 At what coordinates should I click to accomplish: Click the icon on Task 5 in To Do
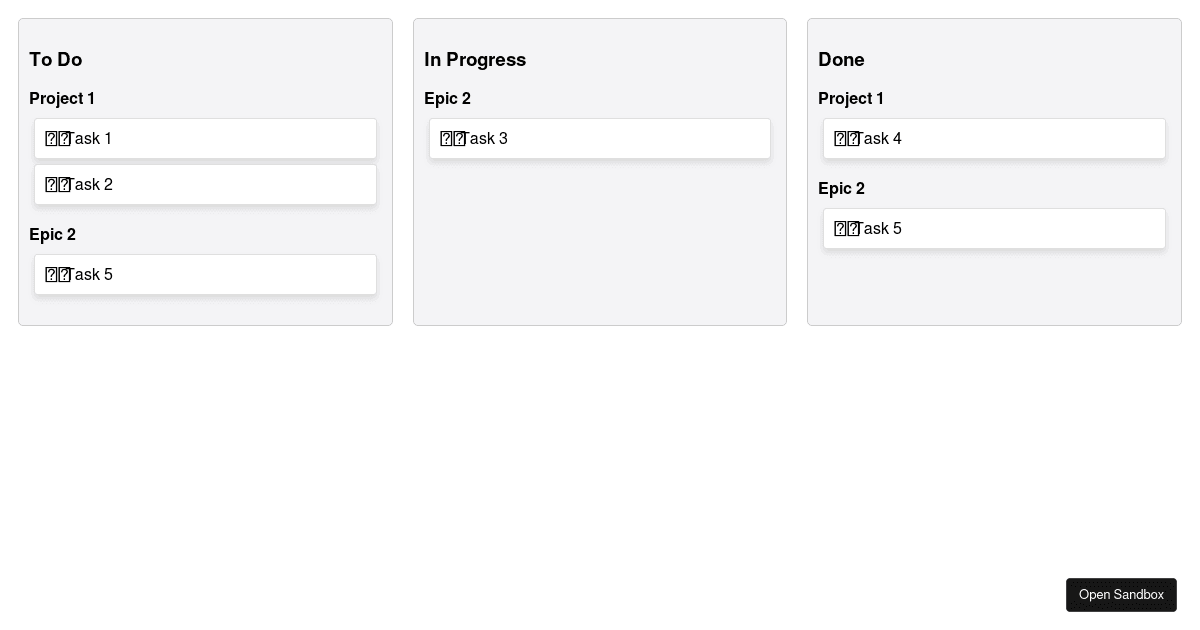tap(58, 274)
